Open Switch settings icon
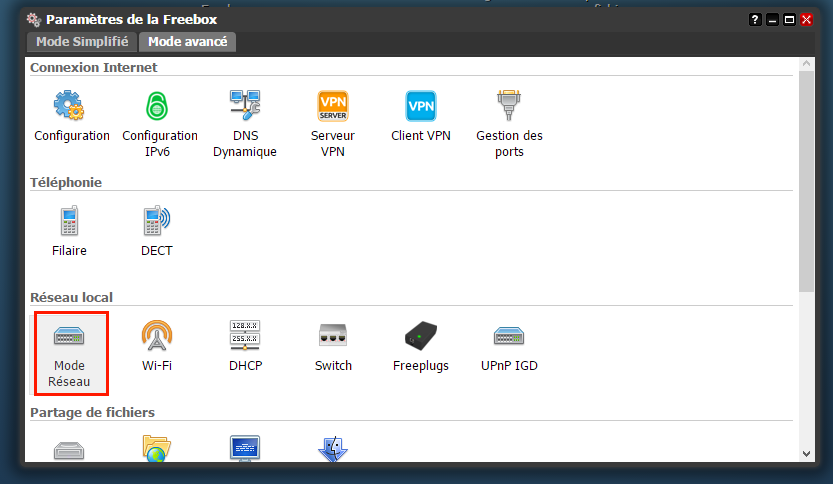833x484 pixels. coord(333,336)
